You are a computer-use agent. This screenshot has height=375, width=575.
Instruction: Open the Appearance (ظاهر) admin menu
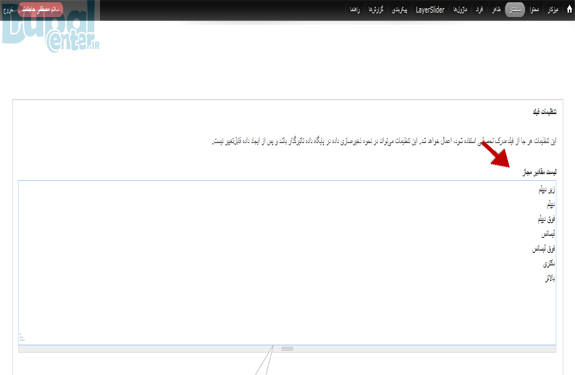point(496,10)
